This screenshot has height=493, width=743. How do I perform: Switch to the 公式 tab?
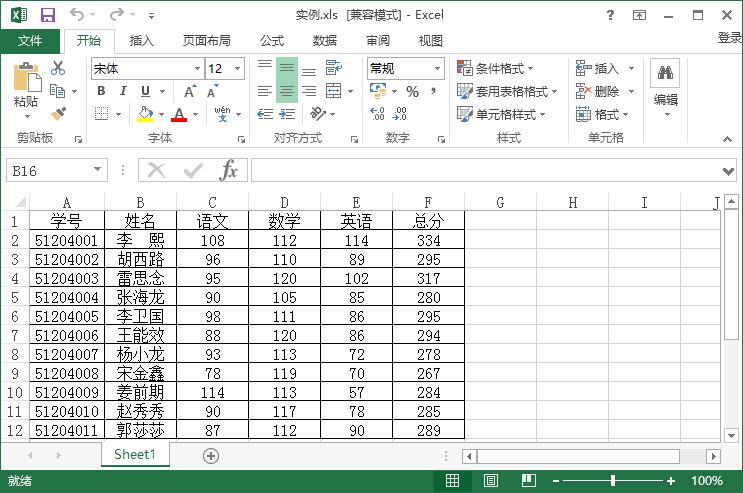point(272,41)
